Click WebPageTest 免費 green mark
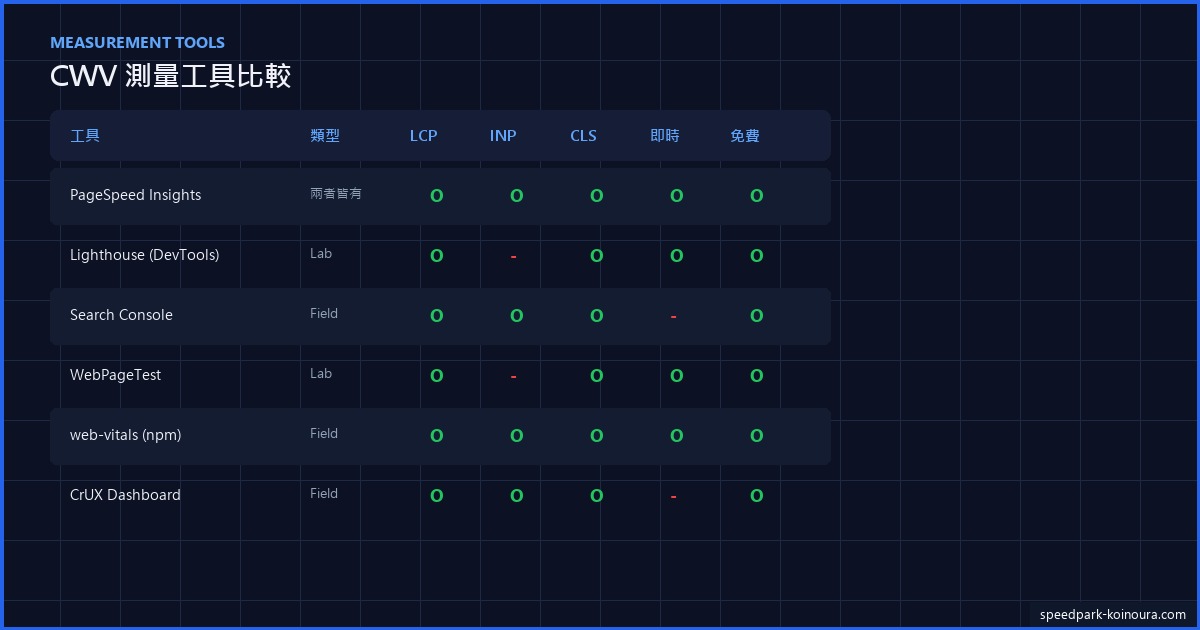This screenshot has width=1200, height=630. coord(756,376)
